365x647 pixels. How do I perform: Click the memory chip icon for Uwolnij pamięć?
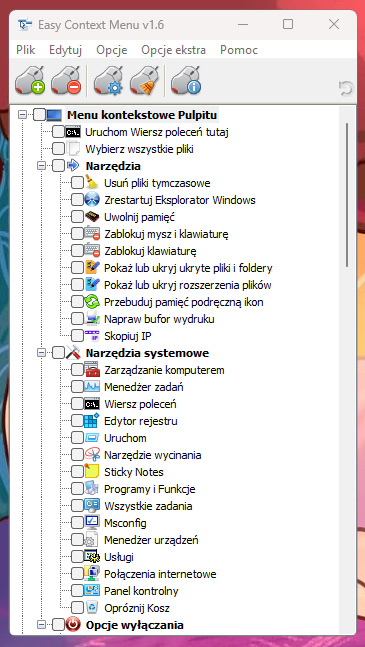pyautogui.click(x=92, y=217)
